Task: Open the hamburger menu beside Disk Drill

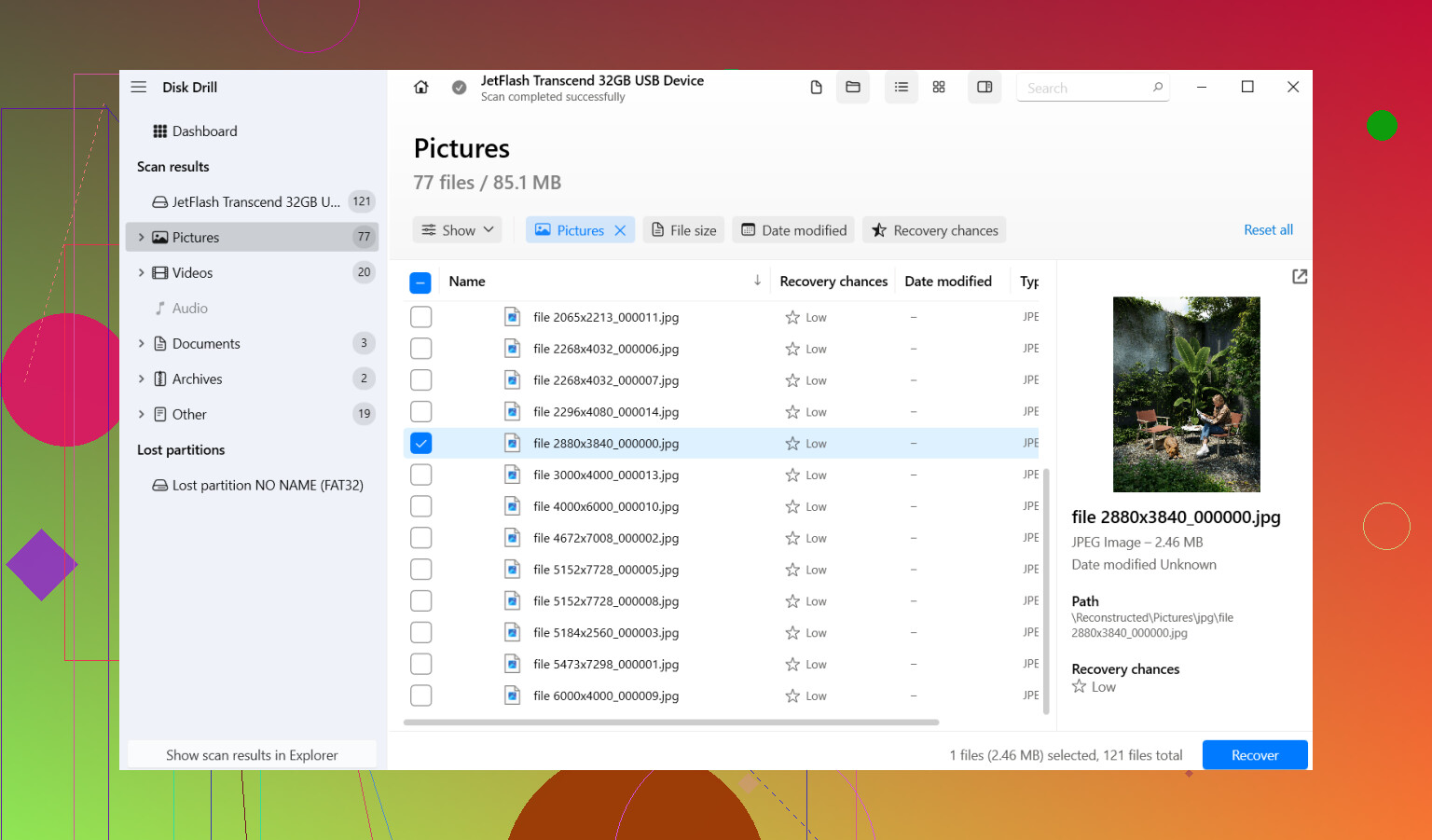Action: click(x=139, y=87)
